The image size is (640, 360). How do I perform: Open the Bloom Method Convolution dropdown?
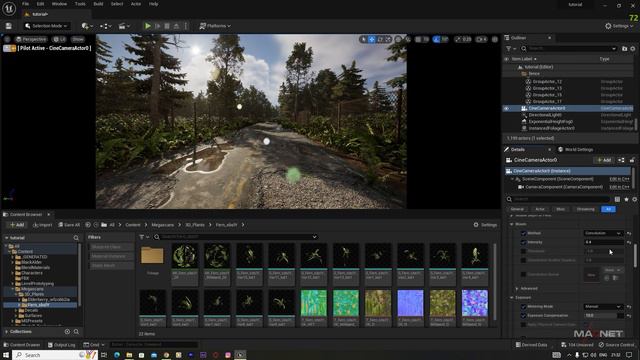click(603, 233)
